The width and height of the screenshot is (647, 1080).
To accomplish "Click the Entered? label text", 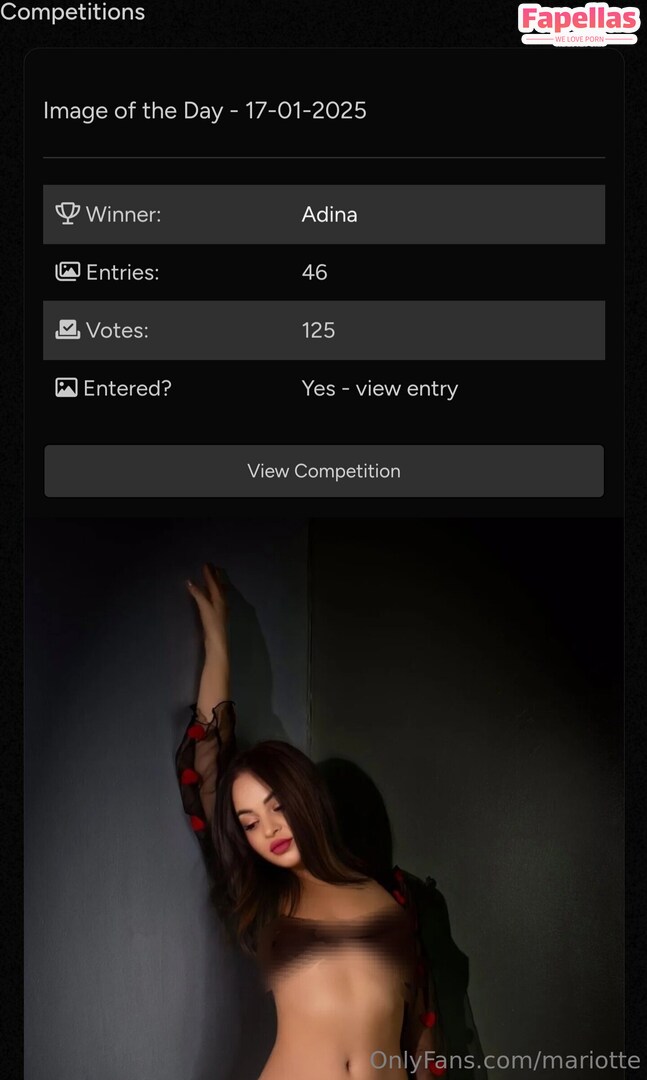I will point(127,388).
